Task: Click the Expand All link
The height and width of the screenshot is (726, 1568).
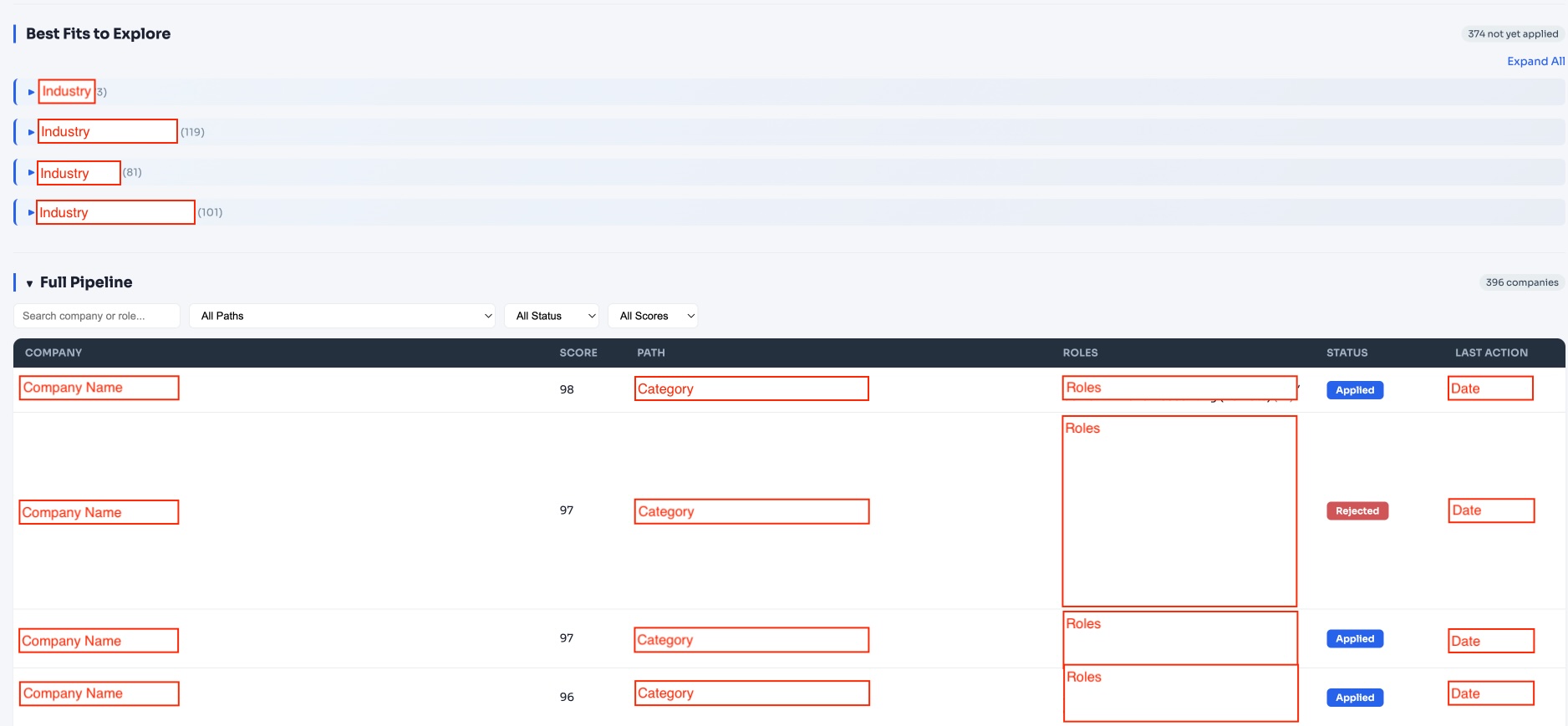Action: coord(1535,61)
